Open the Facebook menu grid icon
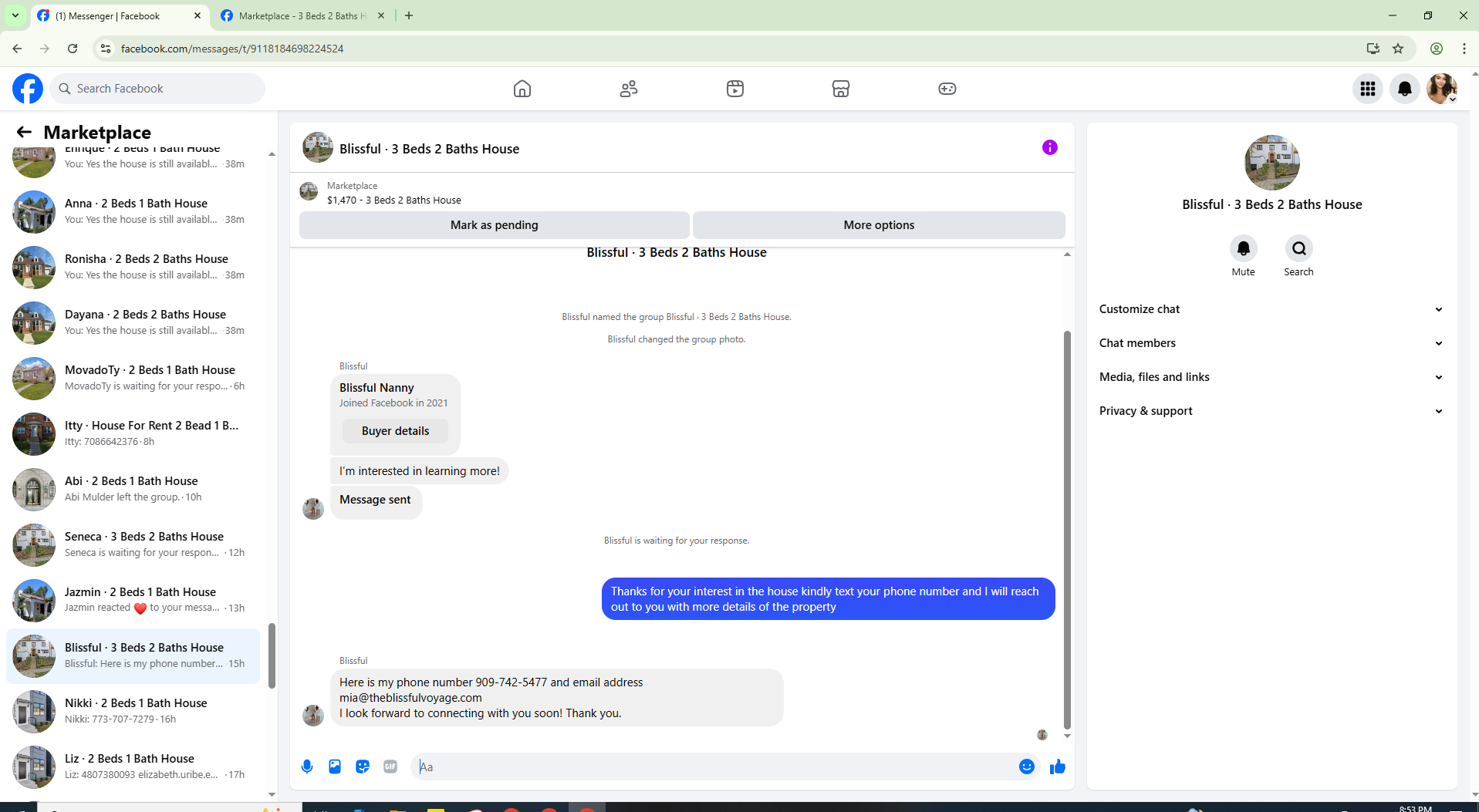1479x812 pixels. click(x=1368, y=89)
